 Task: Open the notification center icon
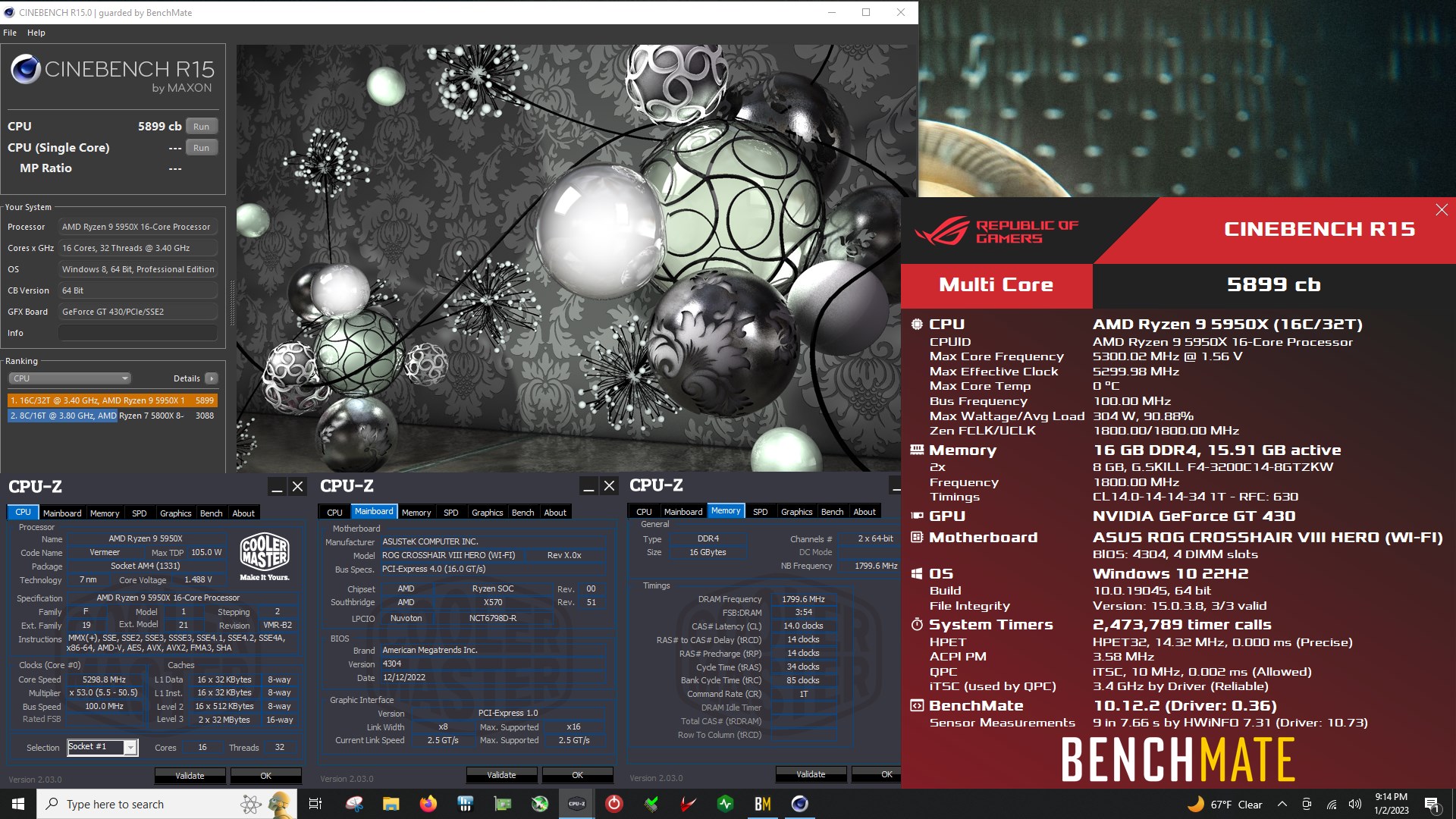(x=1432, y=805)
